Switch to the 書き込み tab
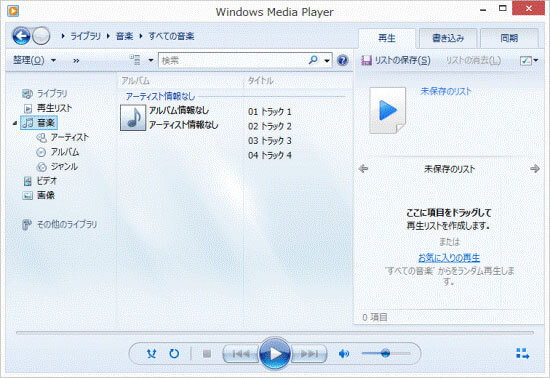This screenshot has width=550, height=378. tap(448, 38)
